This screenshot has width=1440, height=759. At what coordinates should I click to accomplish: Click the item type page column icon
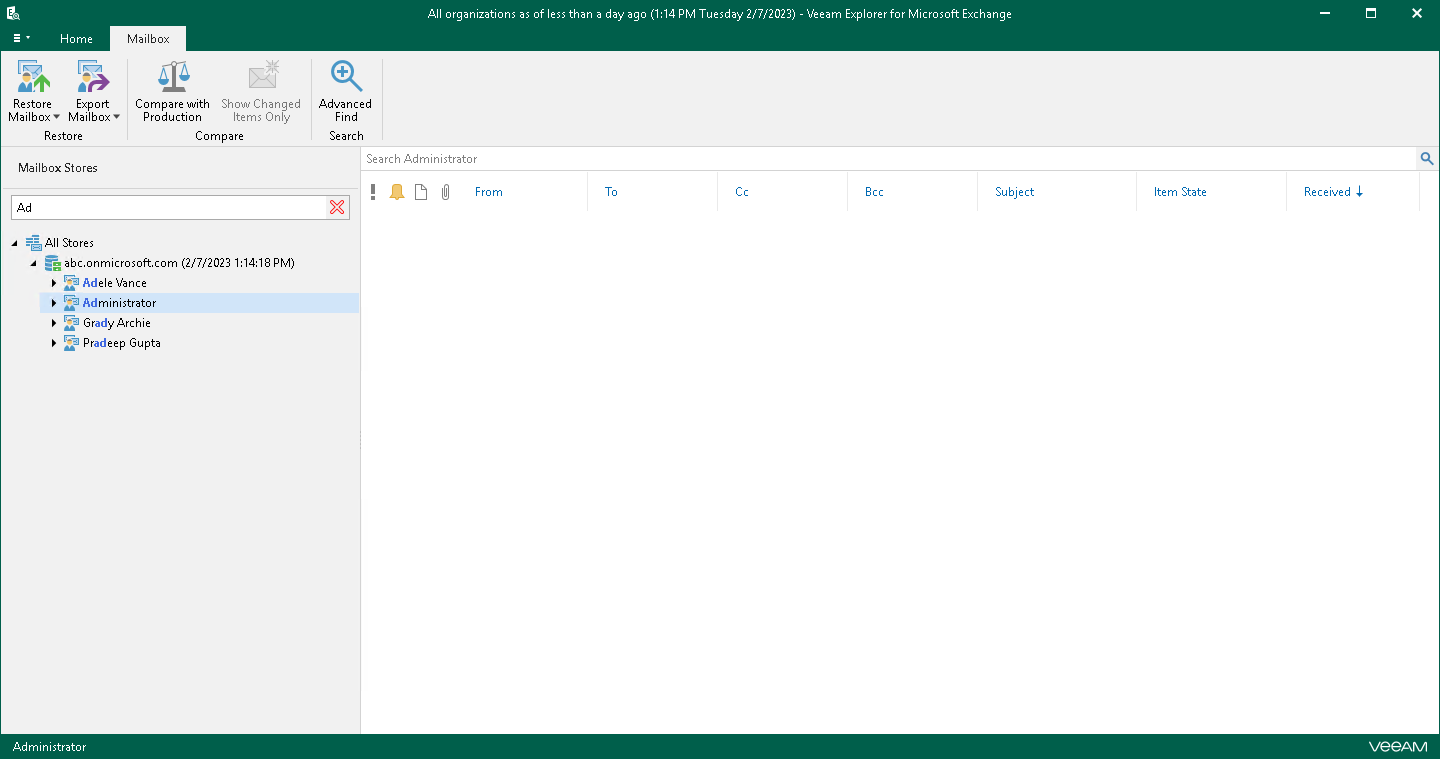tap(421, 192)
